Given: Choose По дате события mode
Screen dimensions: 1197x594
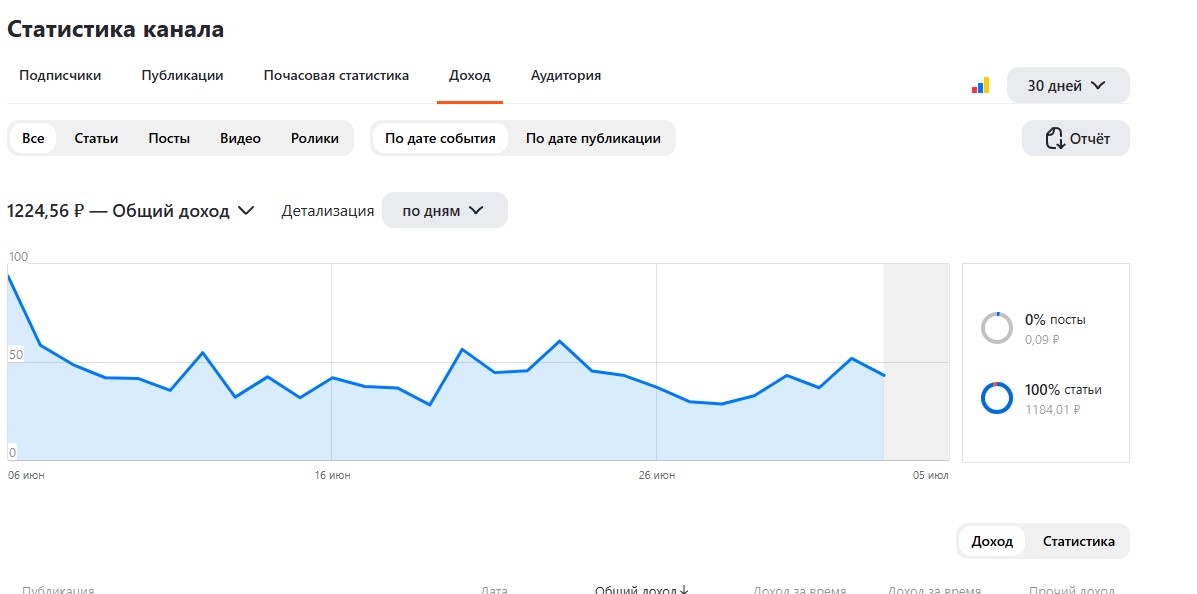Looking at the screenshot, I should coord(440,138).
